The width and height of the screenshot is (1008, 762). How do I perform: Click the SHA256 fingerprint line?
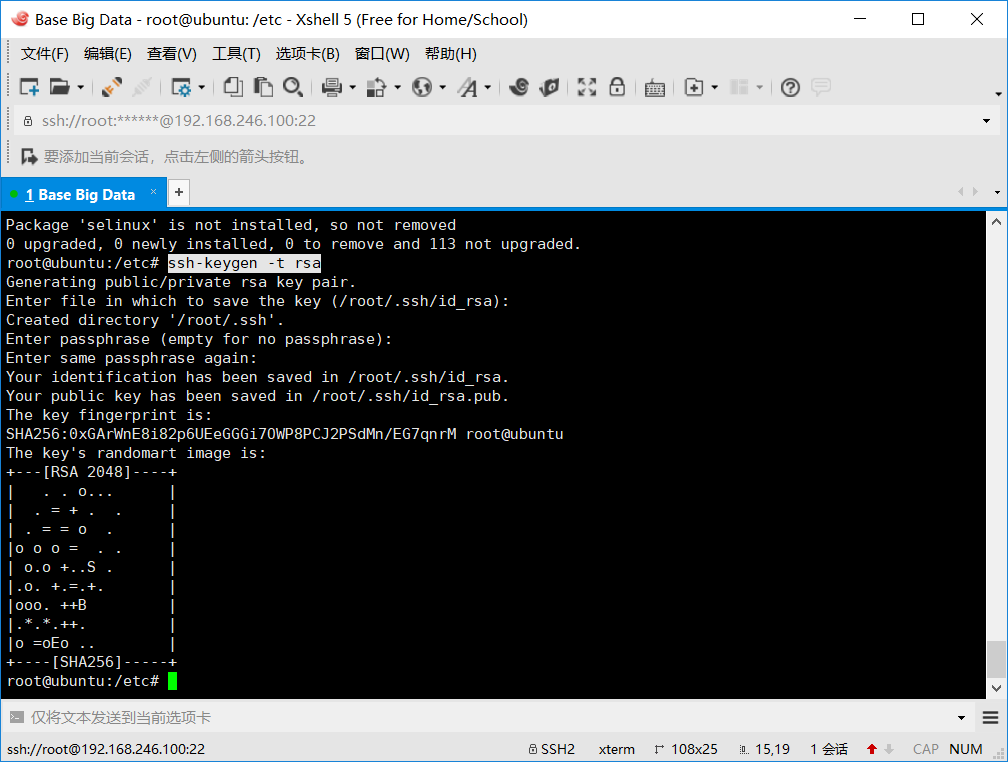284,434
